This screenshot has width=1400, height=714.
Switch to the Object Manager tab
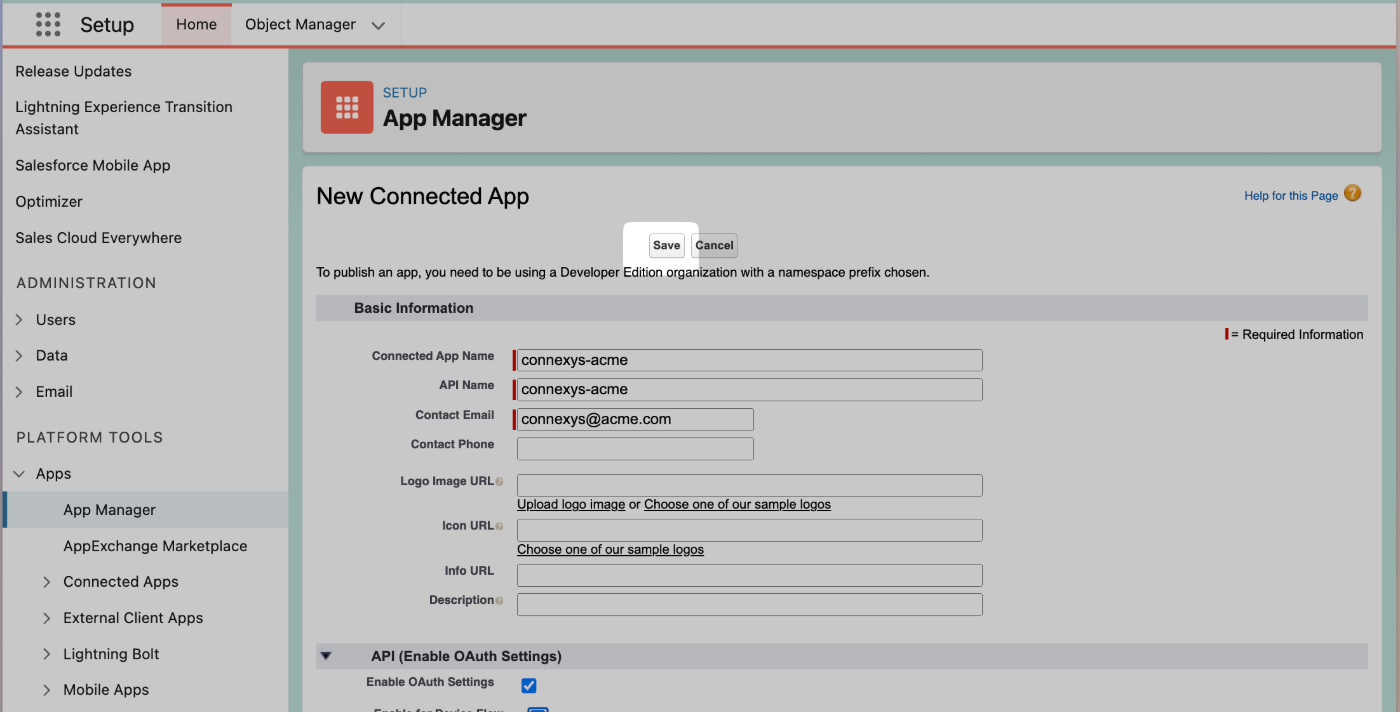pyautogui.click(x=301, y=24)
